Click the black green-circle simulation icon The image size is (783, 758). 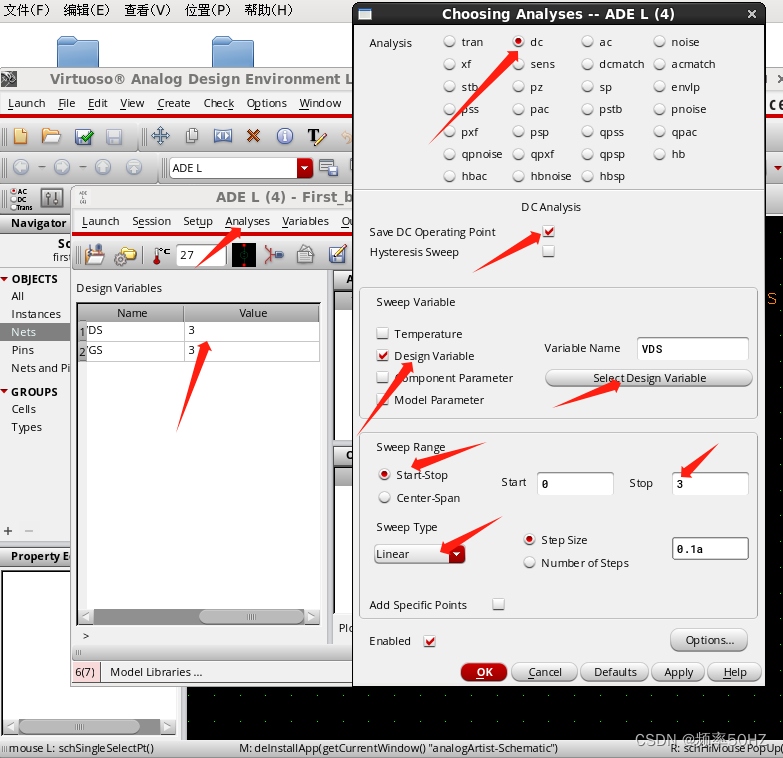click(244, 255)
